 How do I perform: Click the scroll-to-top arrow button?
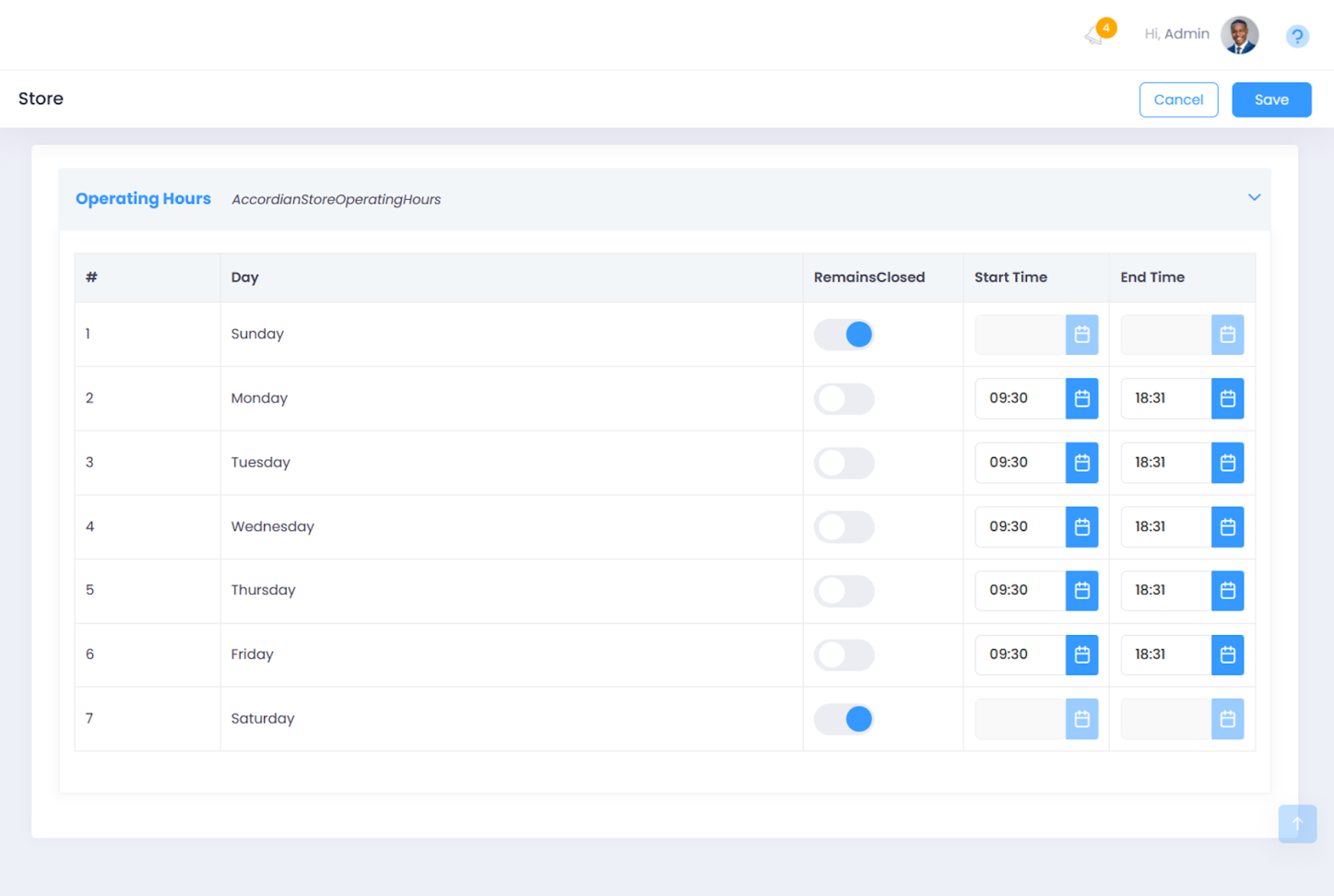[1296, 823]
